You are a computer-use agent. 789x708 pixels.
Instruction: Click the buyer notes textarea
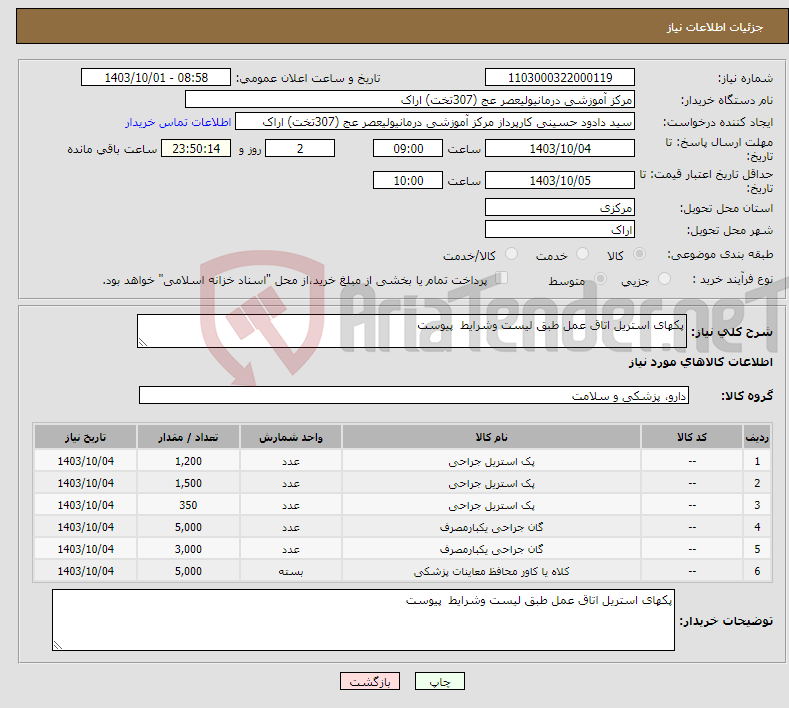(x=363, y=620)
